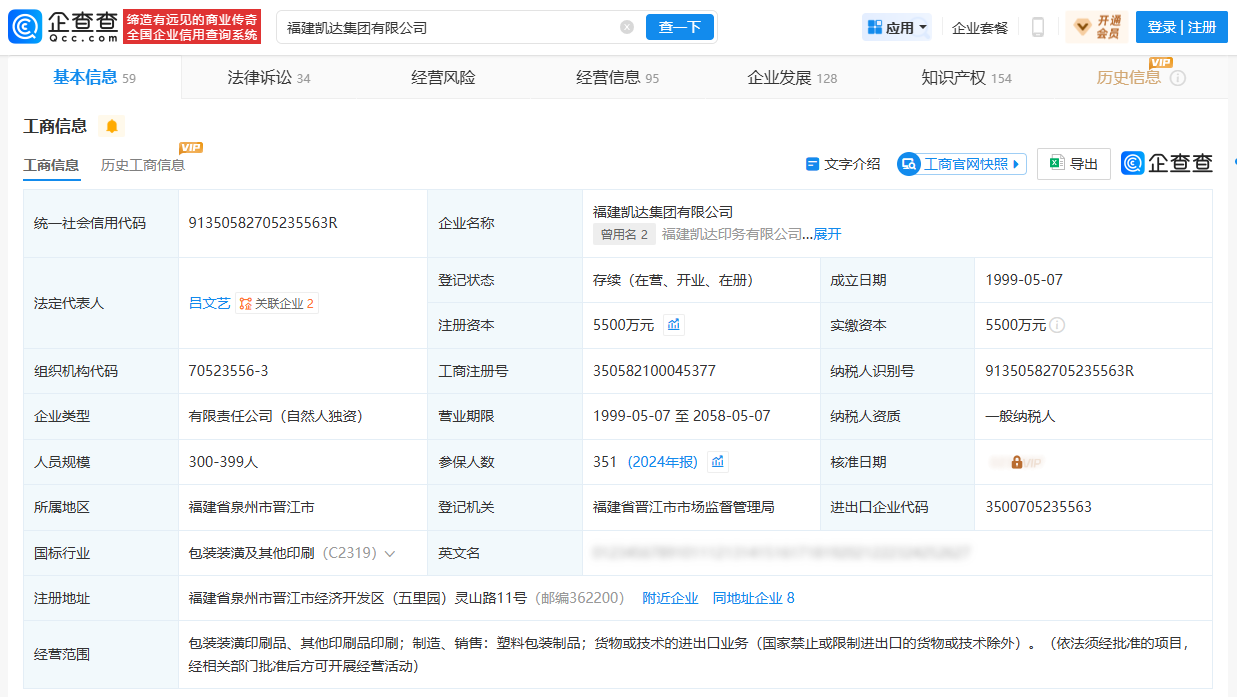
Task: Click info icon beside 历史信息 tab
Action: pos(1178,78)
